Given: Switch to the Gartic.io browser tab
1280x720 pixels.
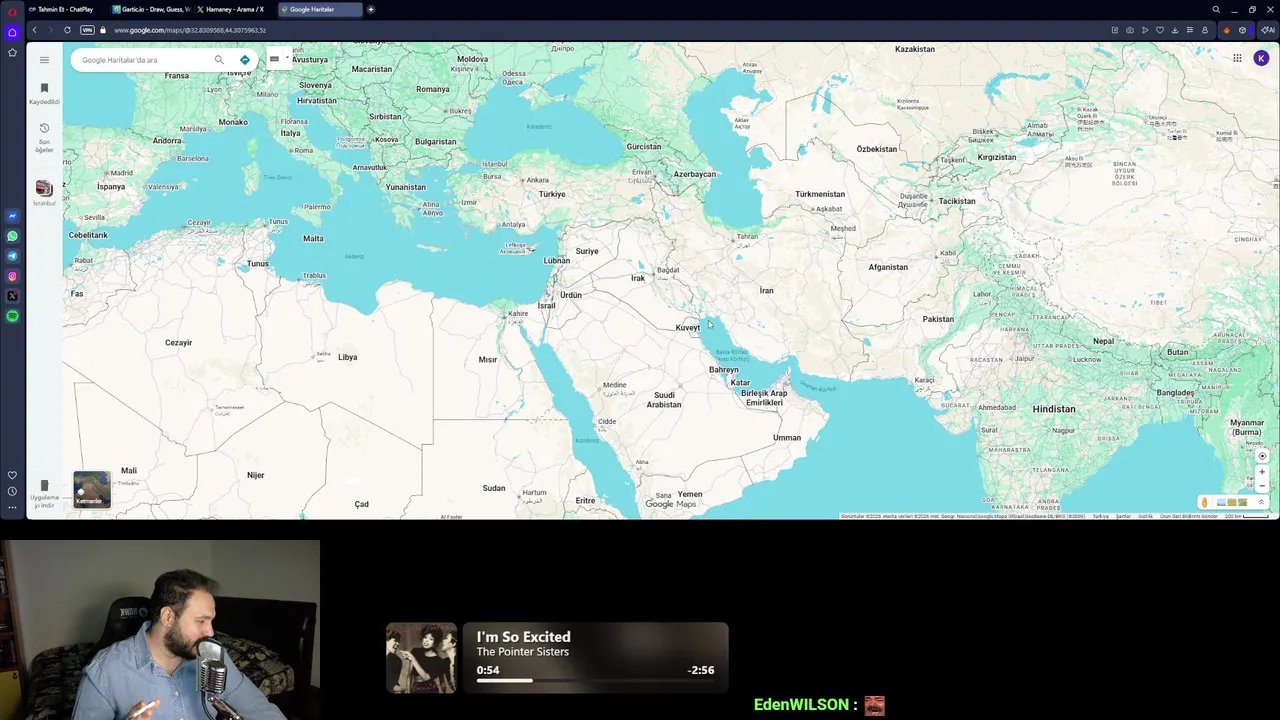Looking at the screenshot, I should point(152,9).
